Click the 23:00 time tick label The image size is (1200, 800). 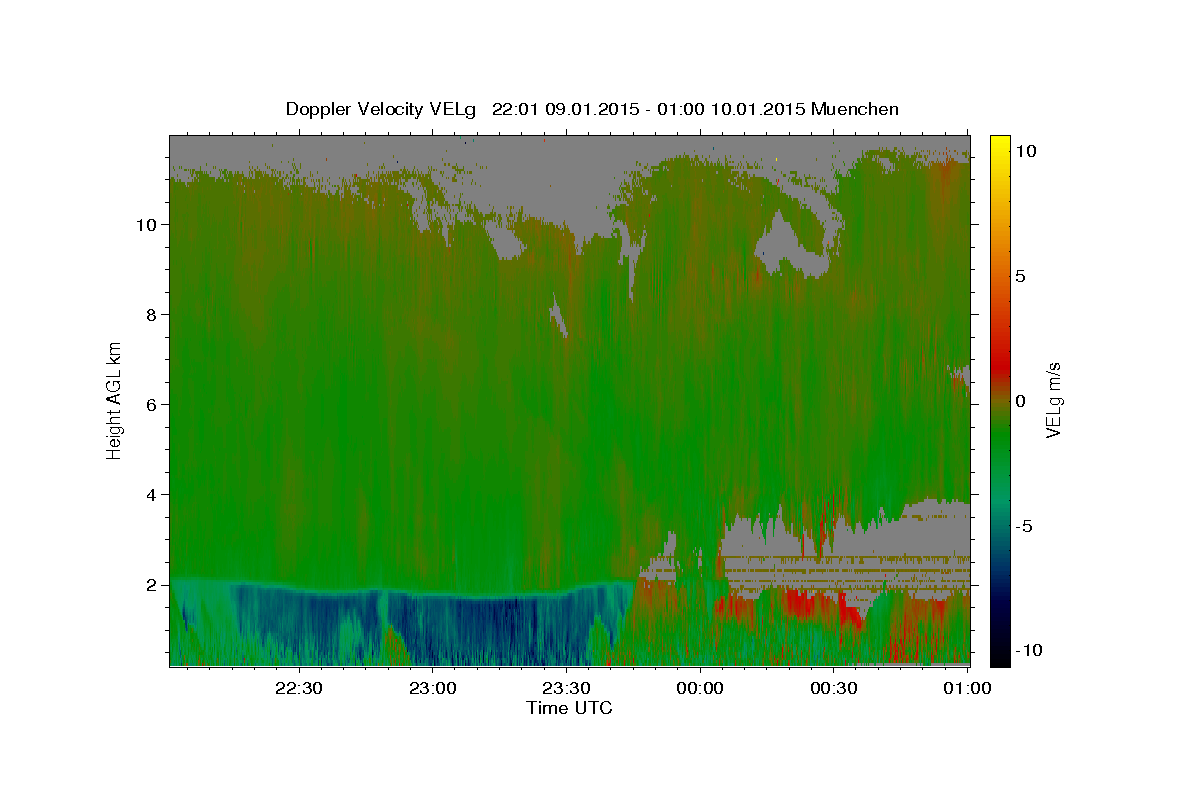[x=433, y=688]
